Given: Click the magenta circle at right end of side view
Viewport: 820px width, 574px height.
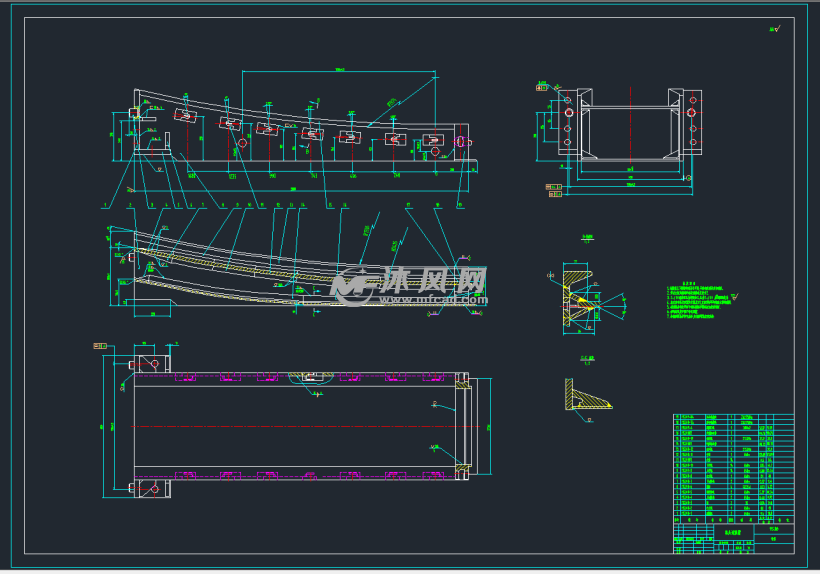Looking at the screenshot, I should coord(462,142).
